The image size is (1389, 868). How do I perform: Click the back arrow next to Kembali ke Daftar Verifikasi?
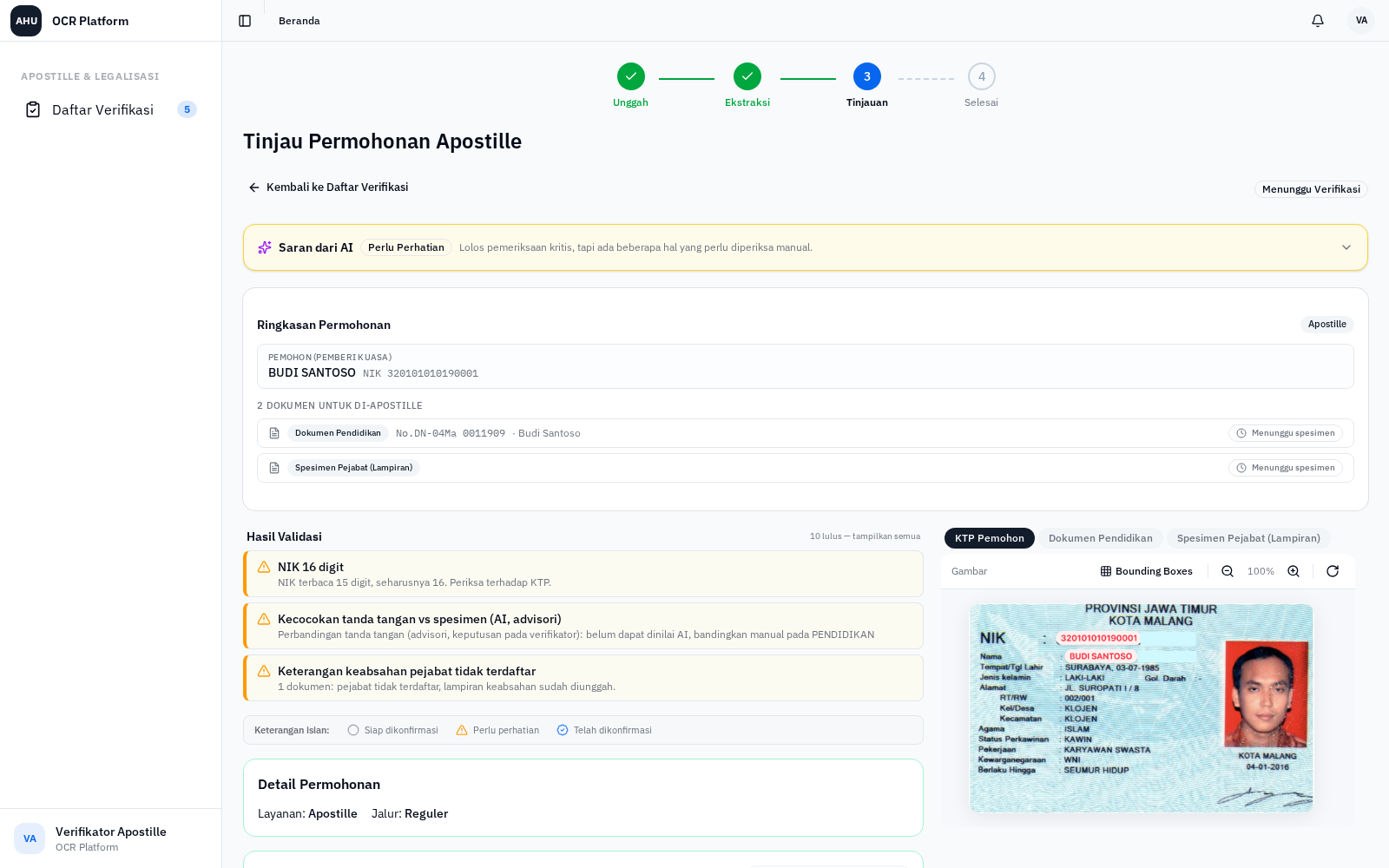254,187
